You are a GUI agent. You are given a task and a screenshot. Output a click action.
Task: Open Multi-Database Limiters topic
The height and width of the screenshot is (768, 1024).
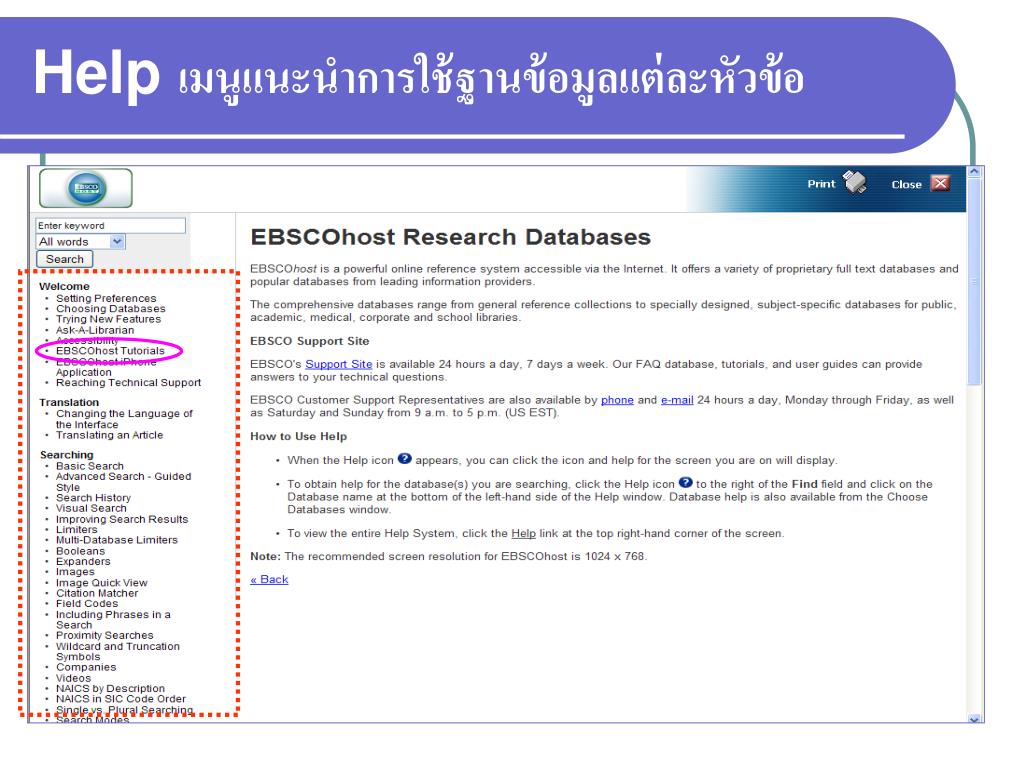click(117, 540)
